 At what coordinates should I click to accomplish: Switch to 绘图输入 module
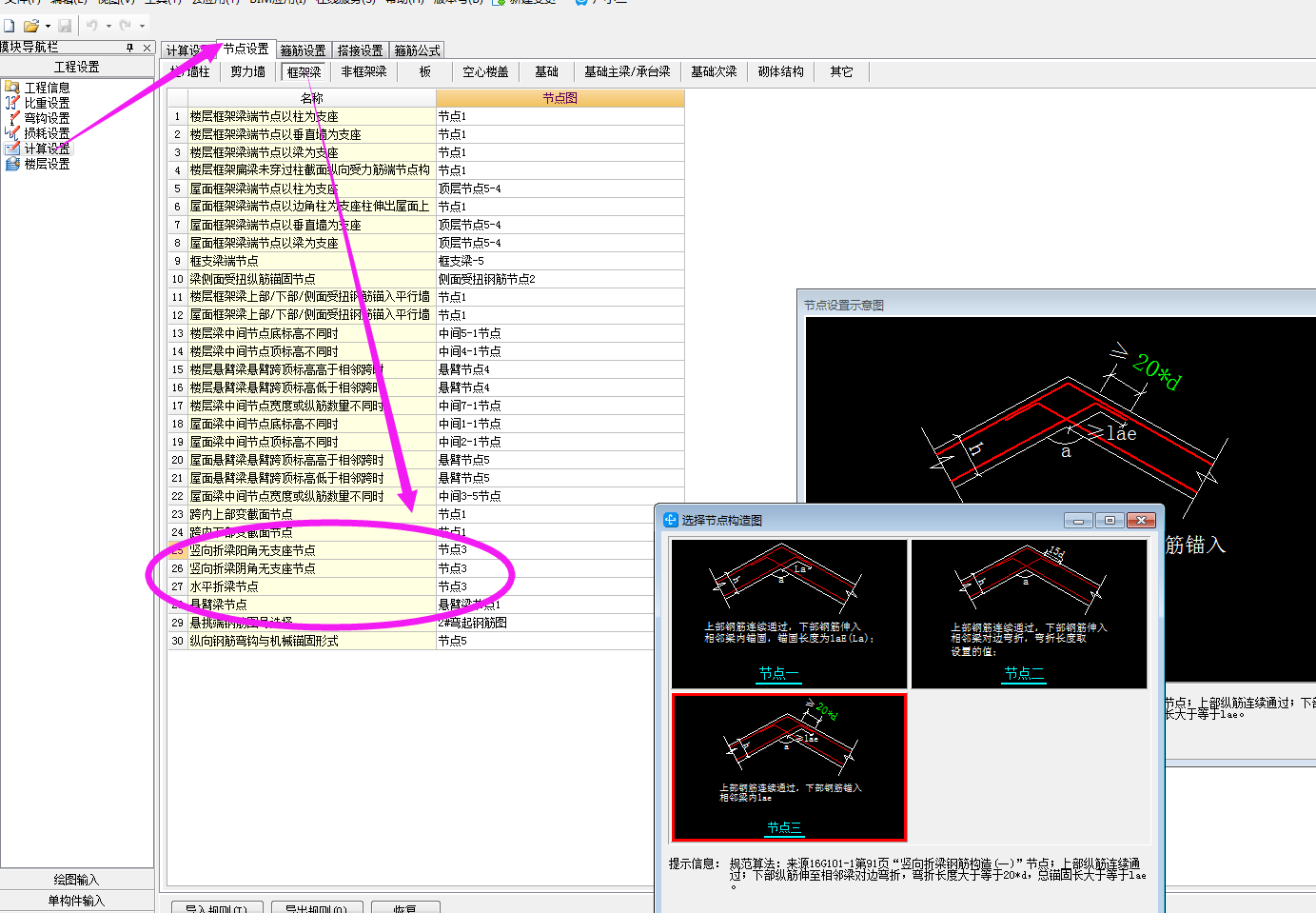[77, 879]
